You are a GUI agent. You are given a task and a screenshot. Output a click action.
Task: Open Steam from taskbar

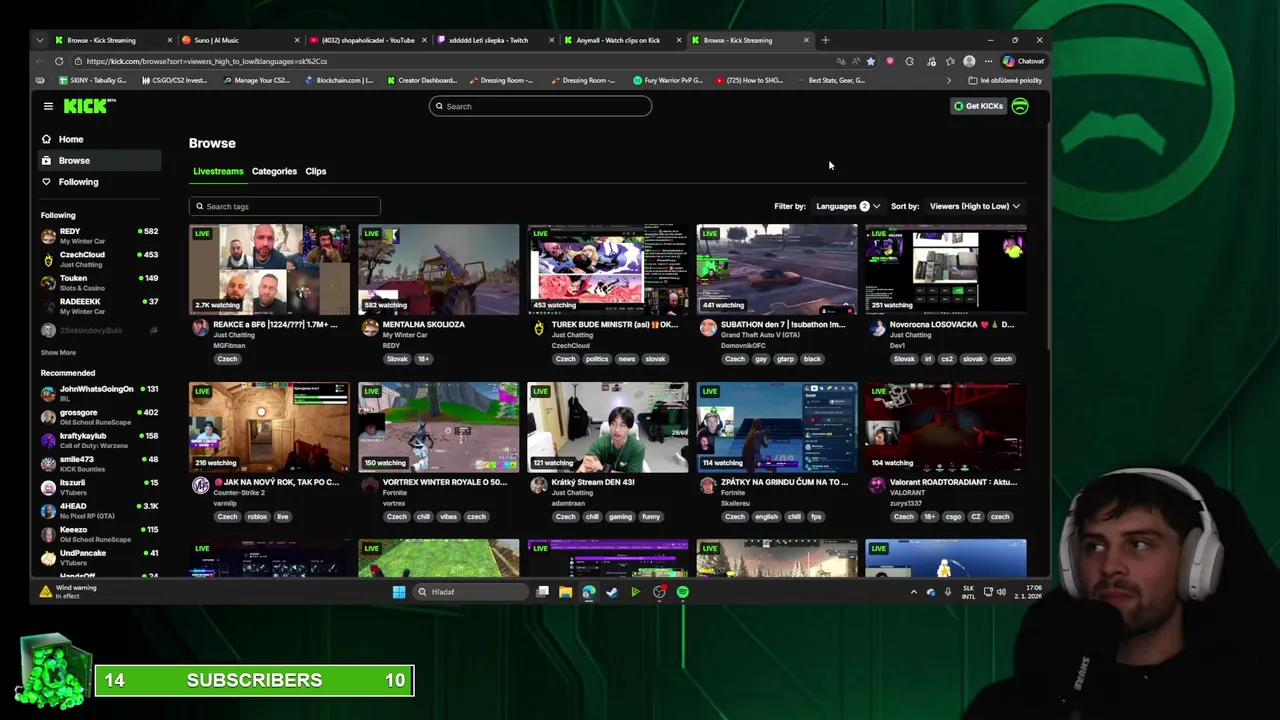tap(612, 592)
